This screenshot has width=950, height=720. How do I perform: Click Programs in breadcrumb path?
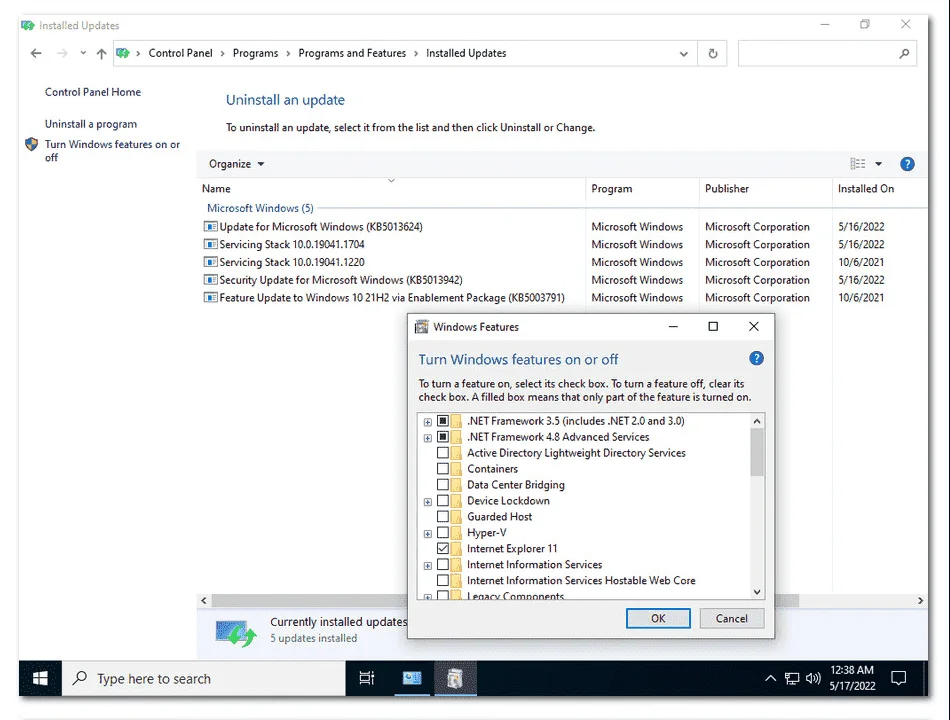click(255, 53)
